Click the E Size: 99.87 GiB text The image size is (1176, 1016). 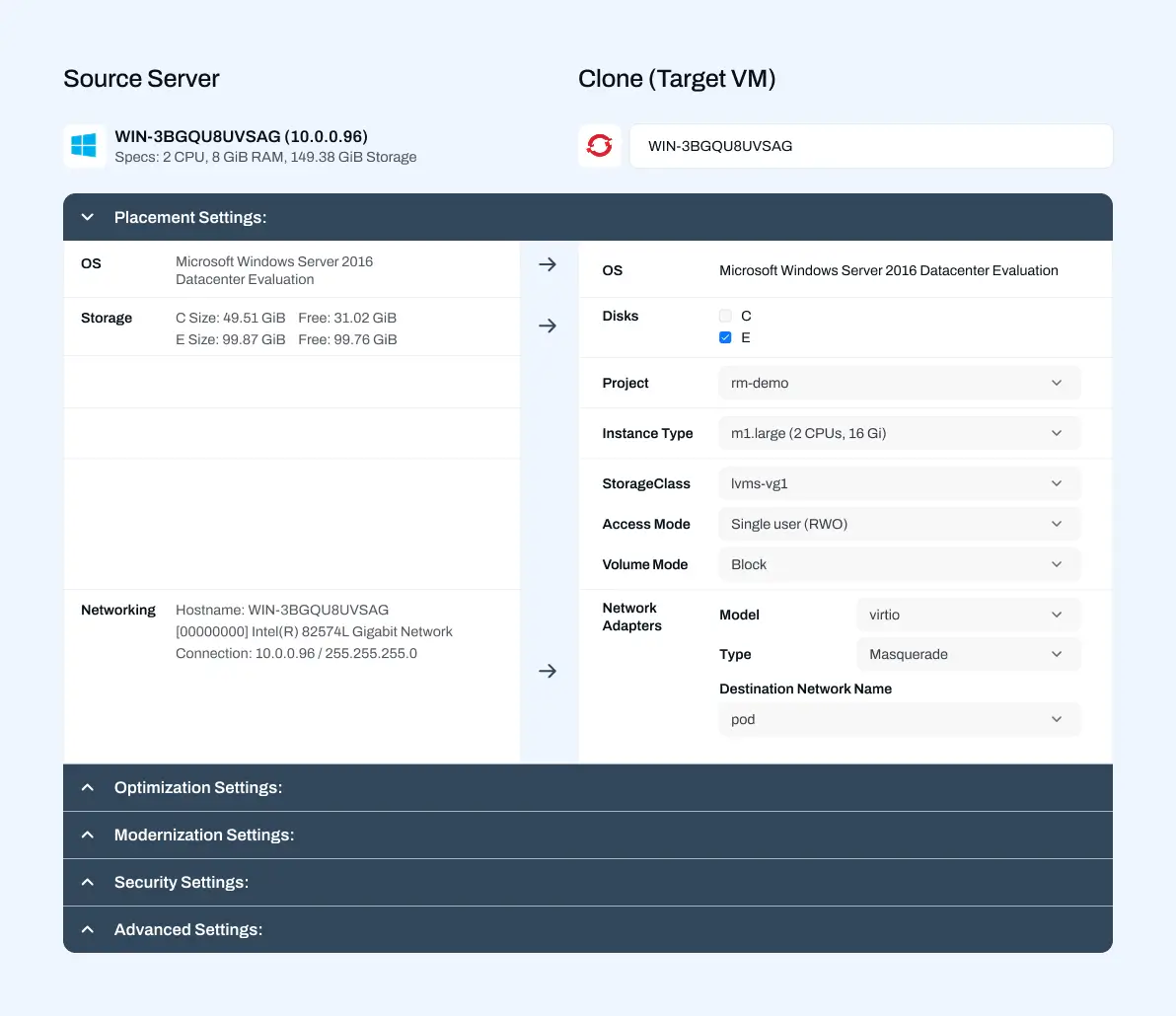tap(230, 339)
